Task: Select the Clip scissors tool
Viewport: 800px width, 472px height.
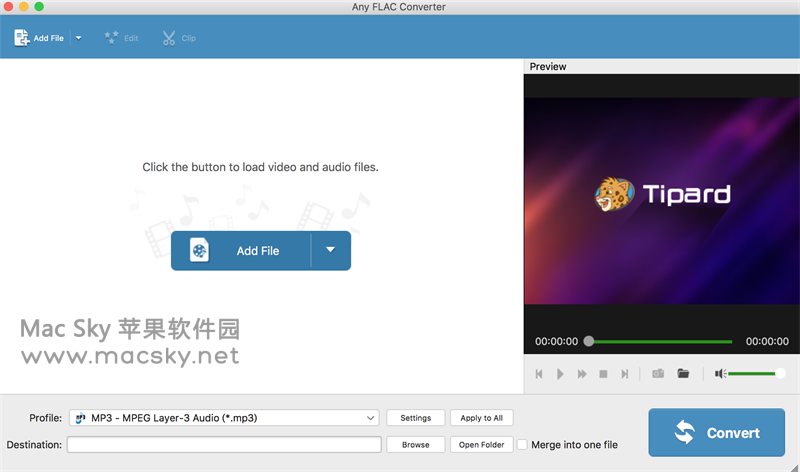Action: [x=179, y=38]
